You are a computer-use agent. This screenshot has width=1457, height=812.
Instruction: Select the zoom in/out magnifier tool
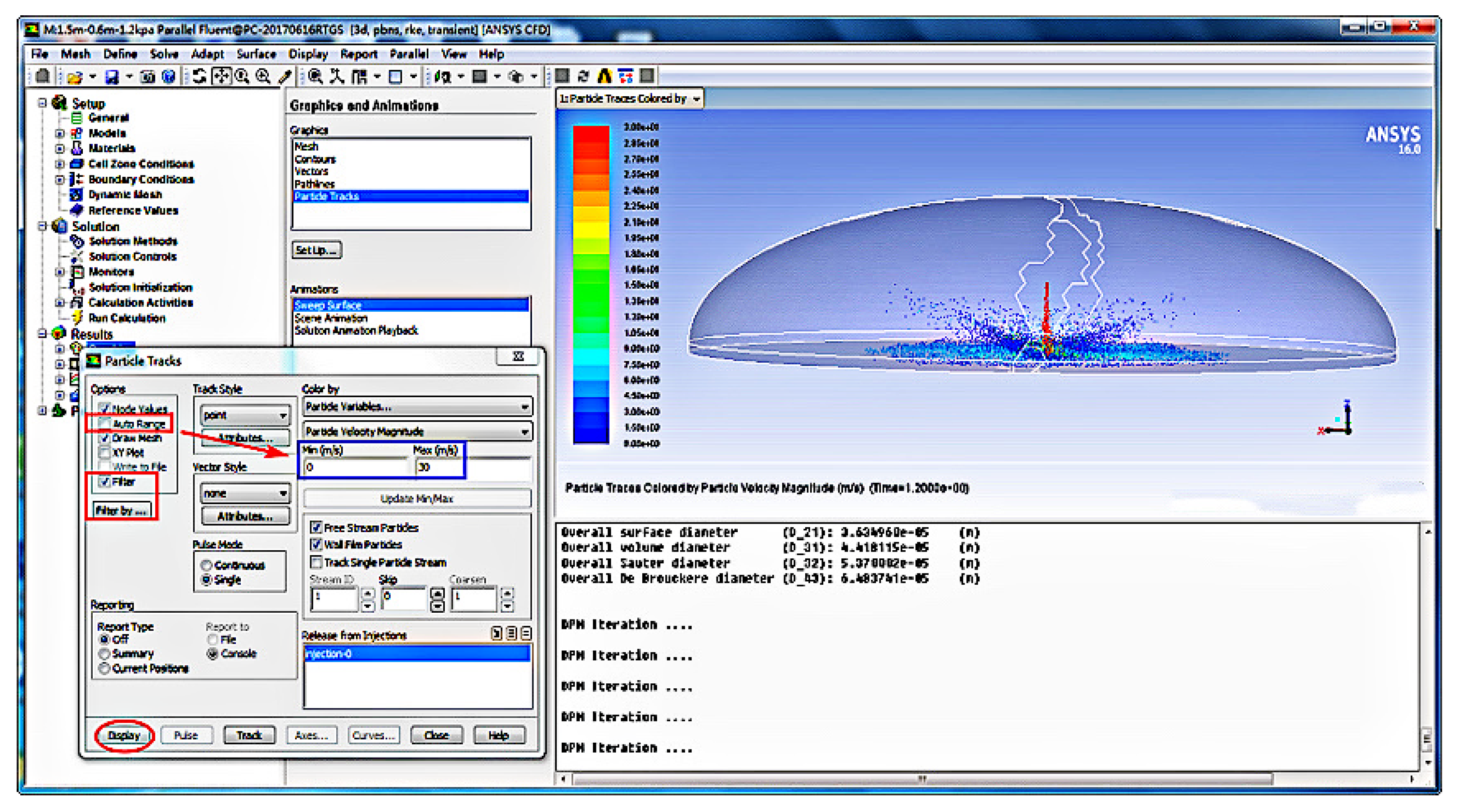[242, 76]
